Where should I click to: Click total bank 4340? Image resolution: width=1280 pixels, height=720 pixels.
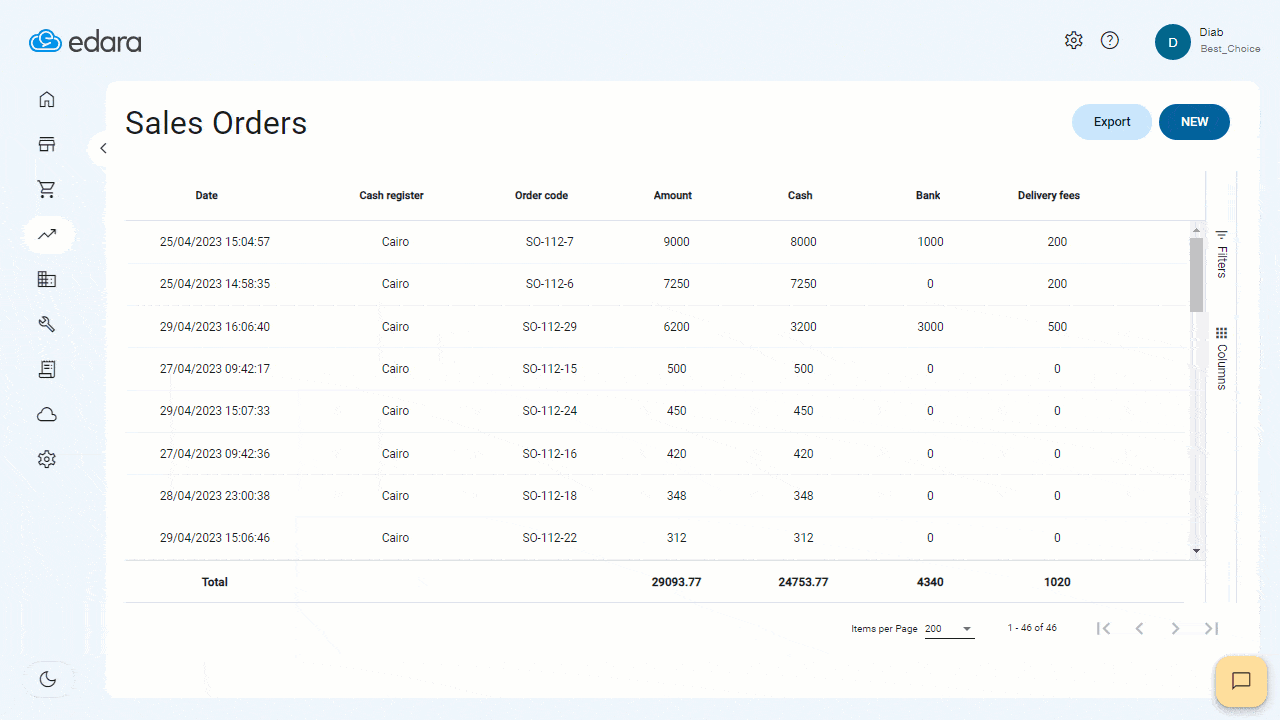tap(930, 582)
